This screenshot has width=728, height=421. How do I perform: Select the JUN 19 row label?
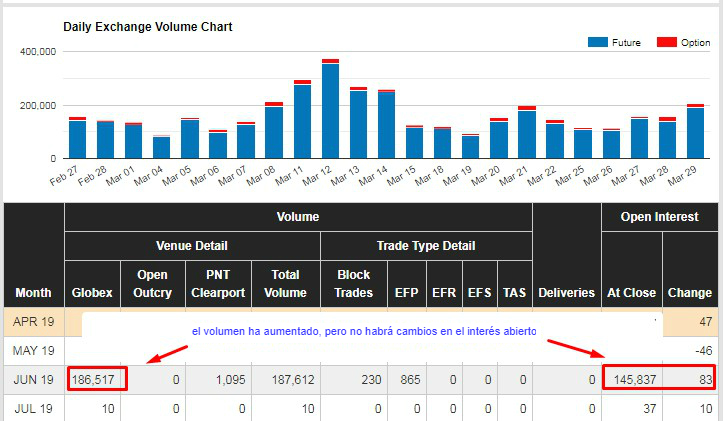coord(34,380)
